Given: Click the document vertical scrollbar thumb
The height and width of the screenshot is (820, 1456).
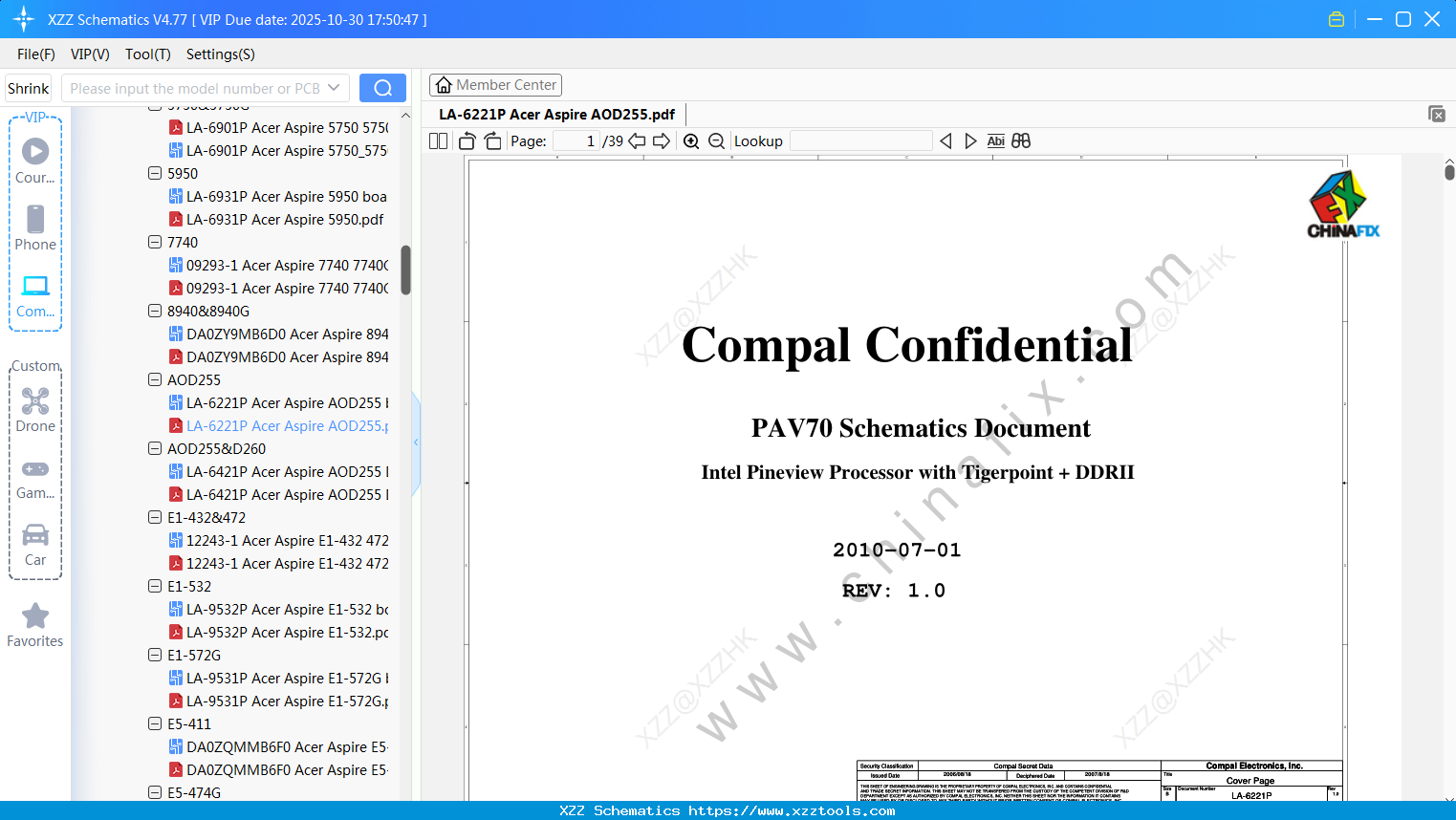Looking at the screenshot, I should pyautogui.click(x=1449, y=172).
